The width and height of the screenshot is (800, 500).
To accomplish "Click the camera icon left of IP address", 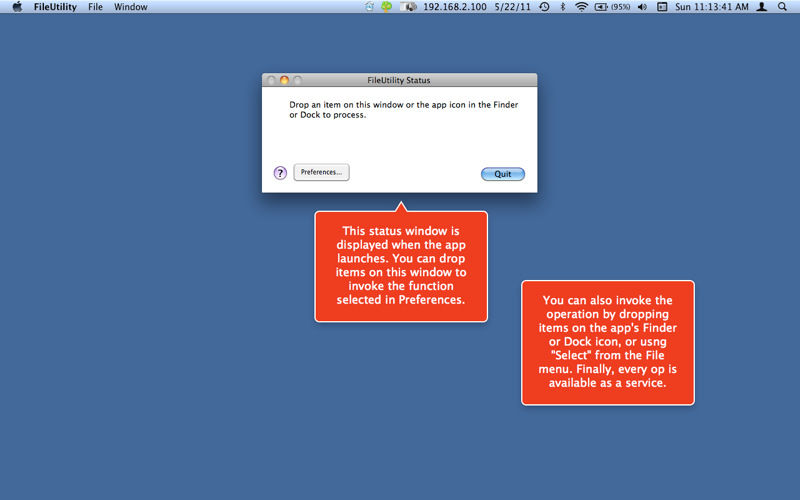I will (x=408, y=7).
